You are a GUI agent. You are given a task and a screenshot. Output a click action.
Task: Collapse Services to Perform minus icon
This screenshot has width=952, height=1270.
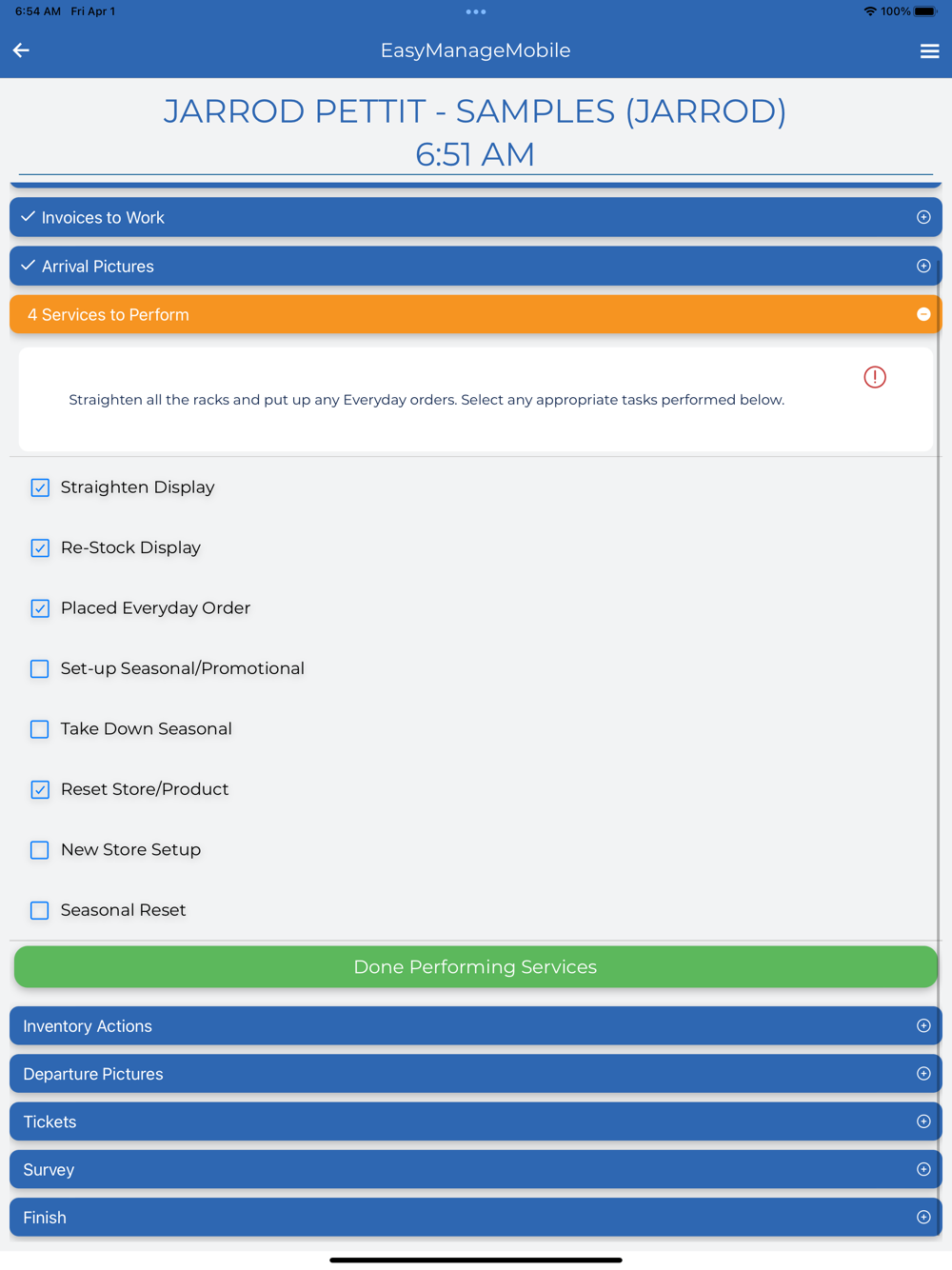click(x=923, y=314)
